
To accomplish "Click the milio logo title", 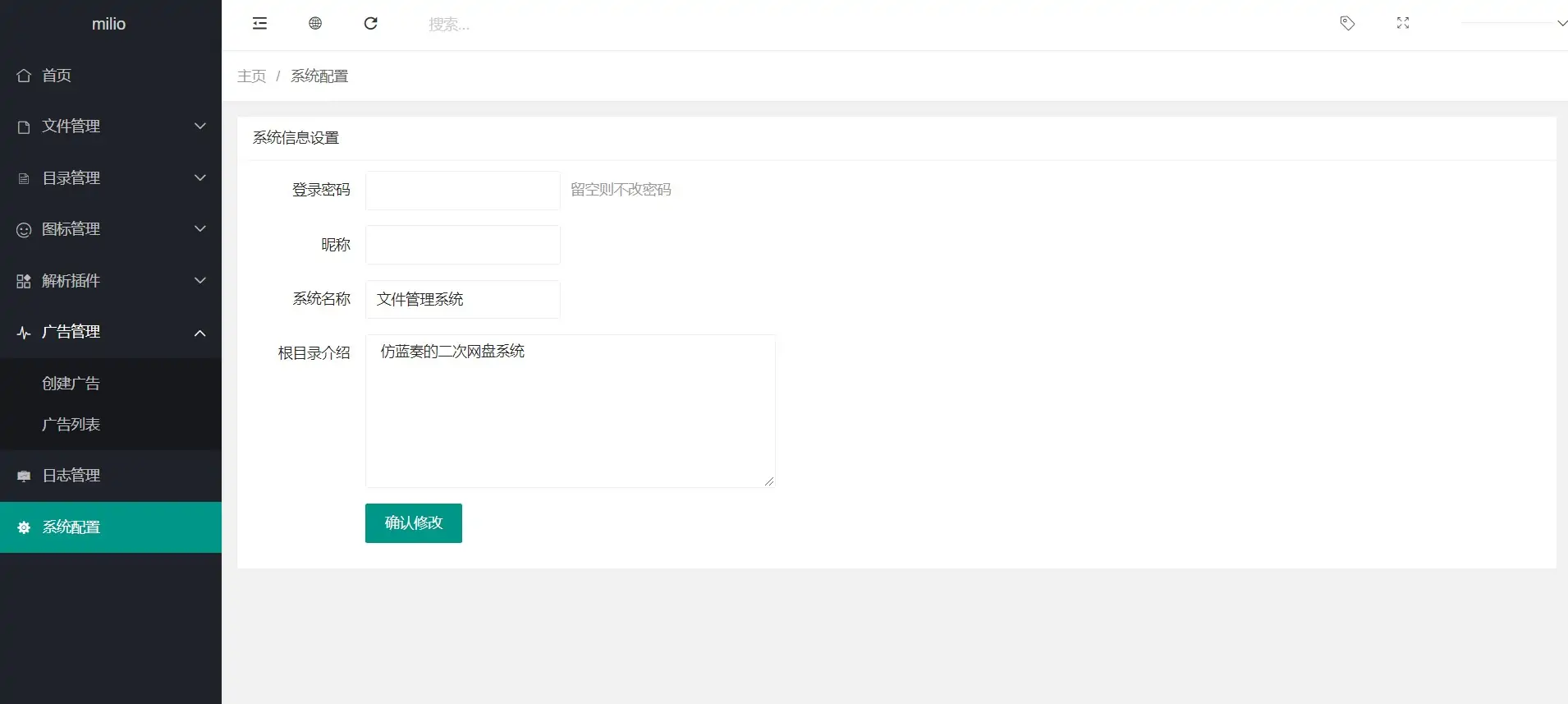I will [108, 25].
